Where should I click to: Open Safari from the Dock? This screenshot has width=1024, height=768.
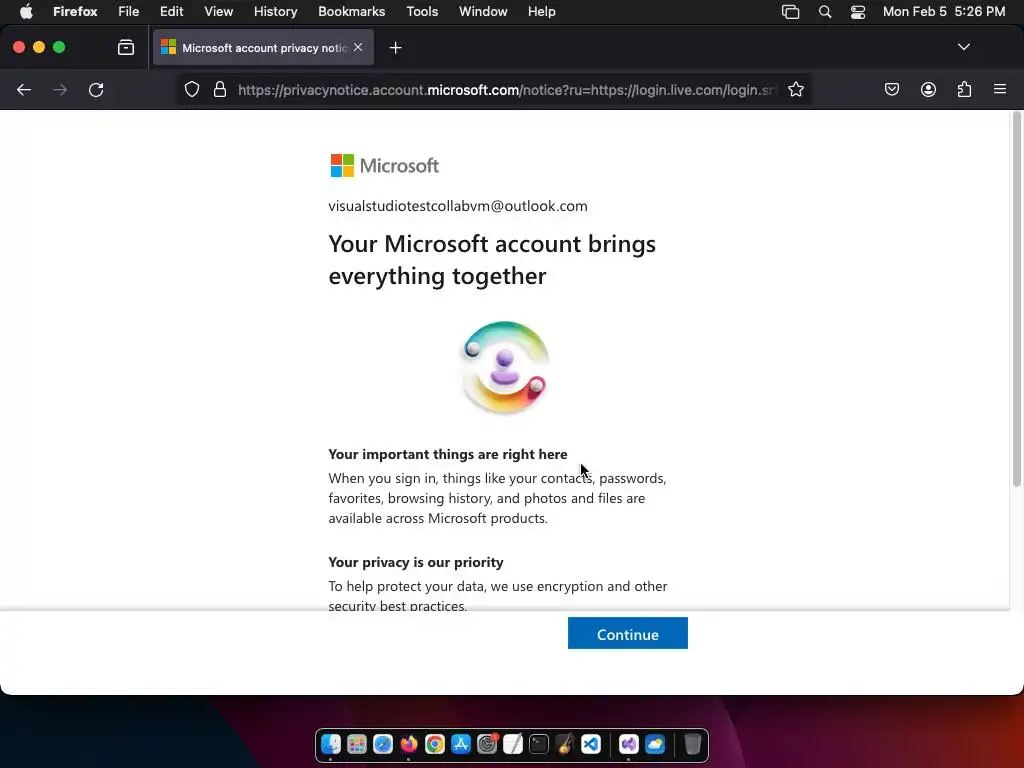point(383,744)
